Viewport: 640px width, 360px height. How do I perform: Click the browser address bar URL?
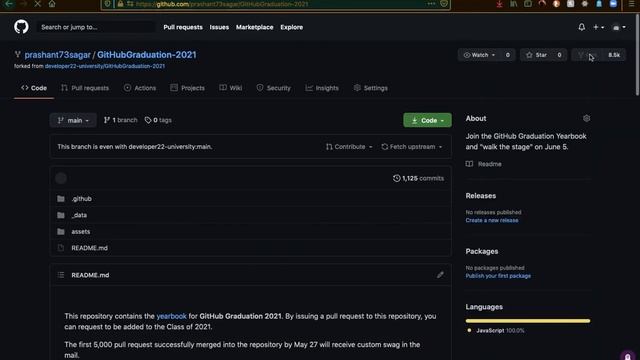222,4
